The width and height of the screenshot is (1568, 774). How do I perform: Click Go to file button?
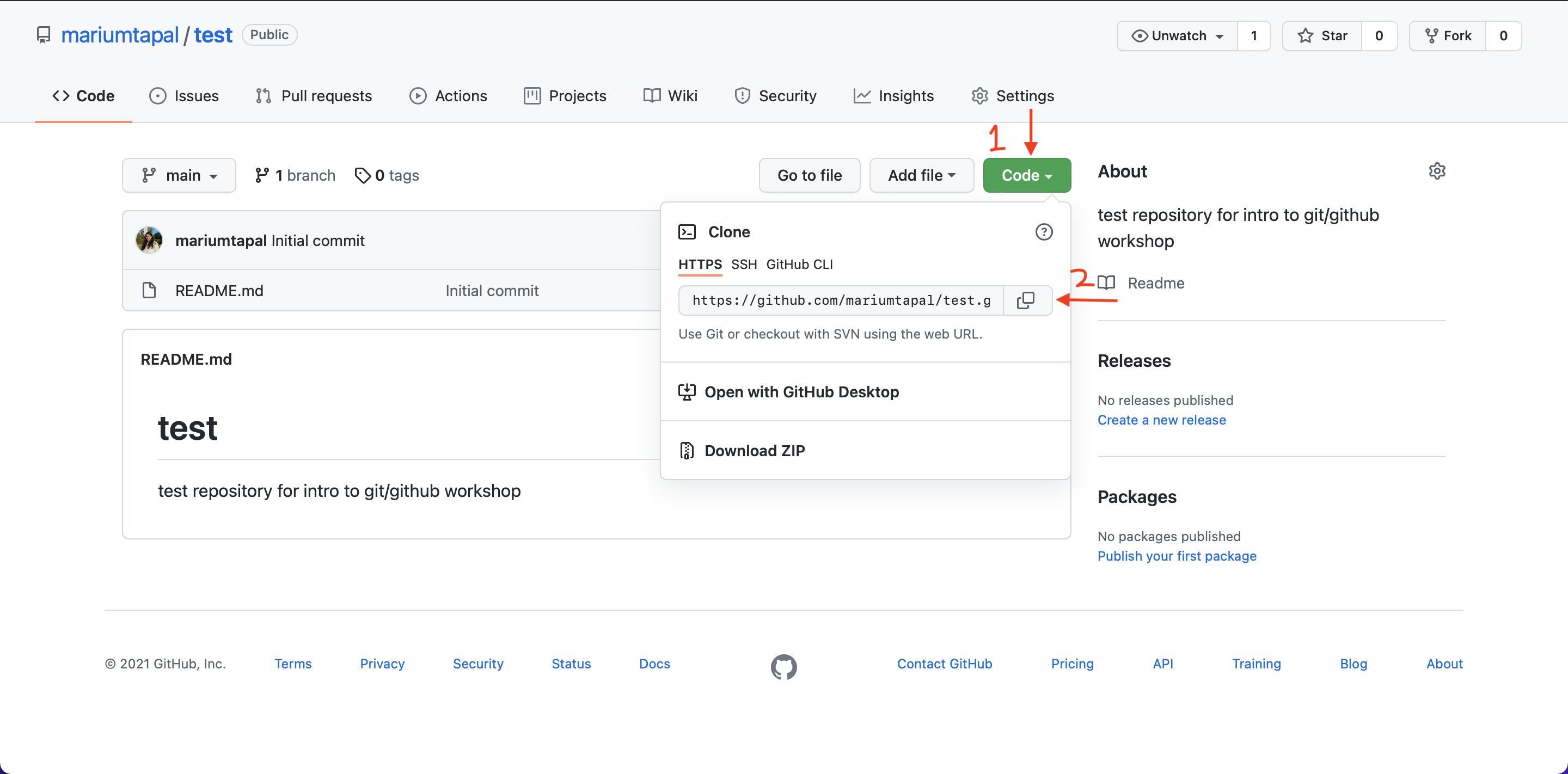pyautogui.click(x=810, y=175)
